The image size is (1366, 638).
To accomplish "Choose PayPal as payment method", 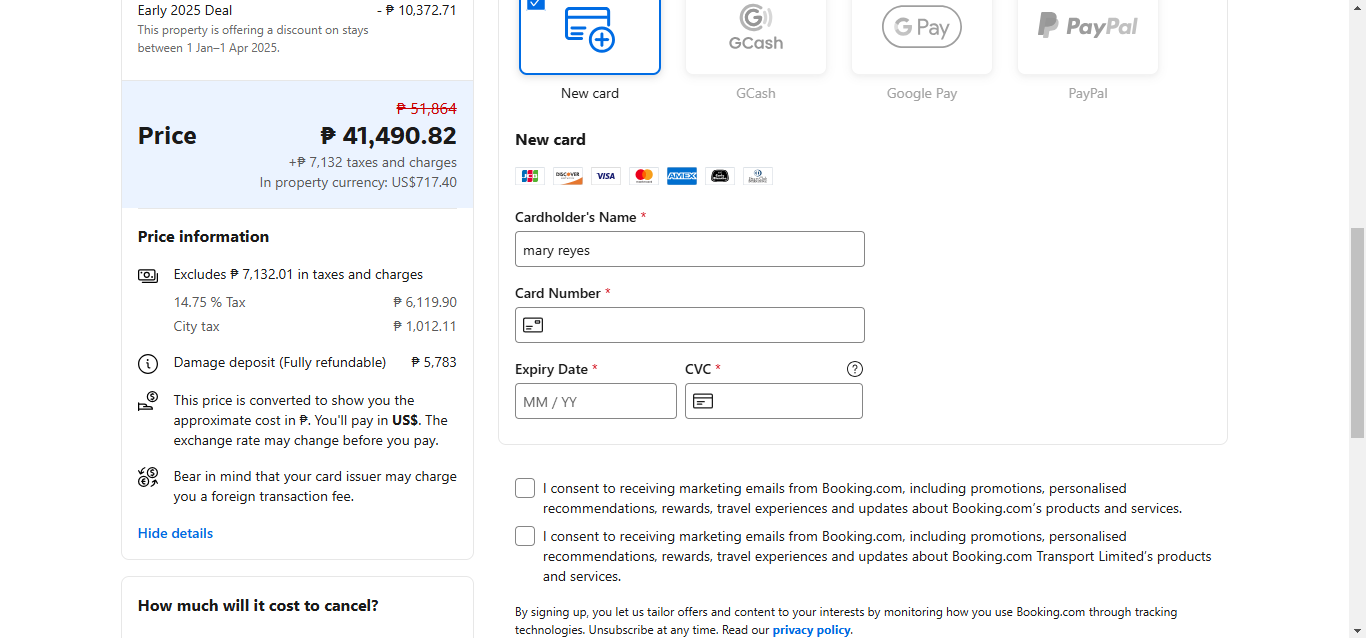I will pyautogui.click(x=1088, y=35).
